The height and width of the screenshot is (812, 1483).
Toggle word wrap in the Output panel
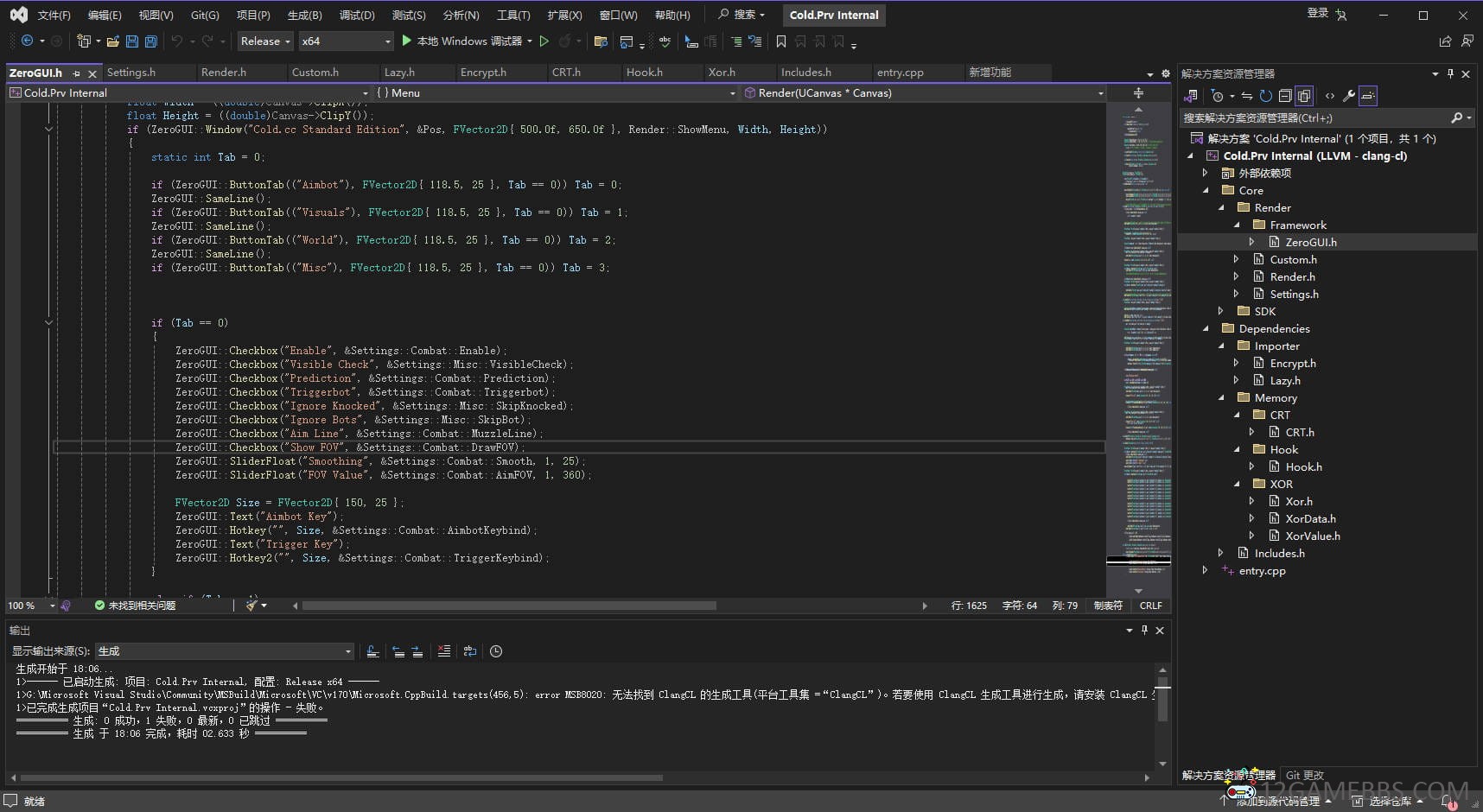click(x=470, y=651)
